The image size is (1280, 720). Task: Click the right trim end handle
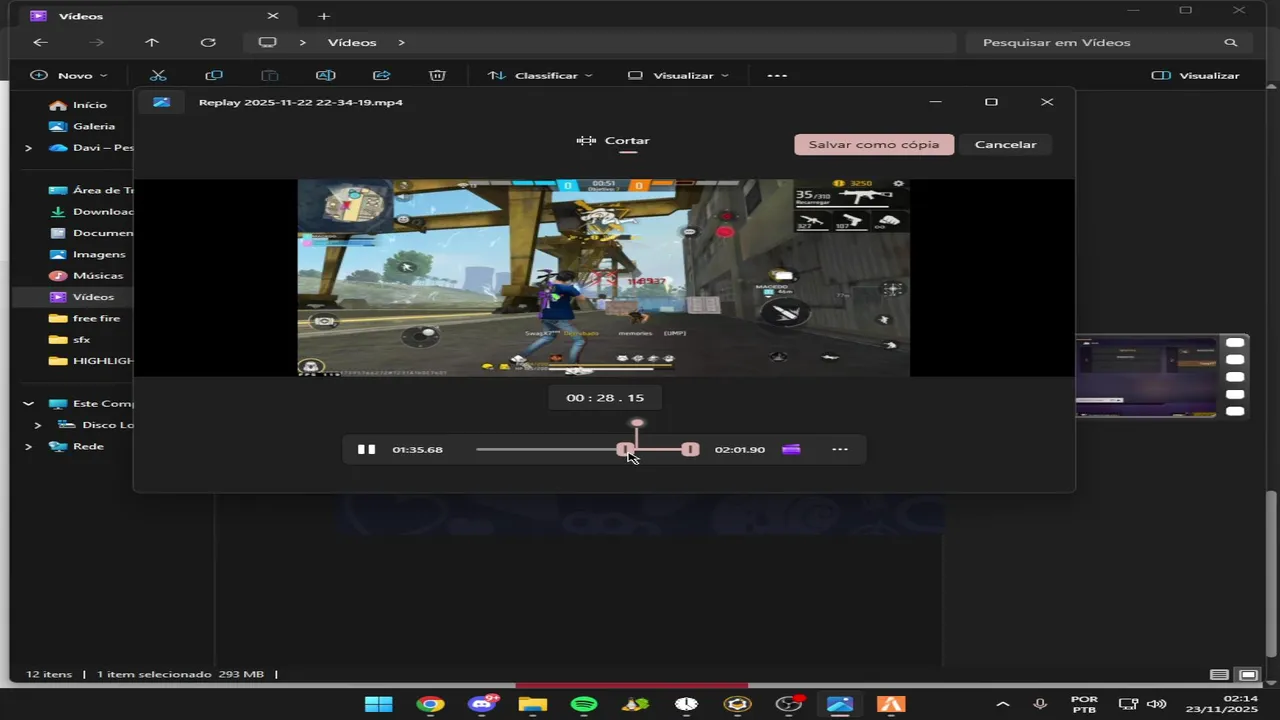pyautogui.click(x=690, y=449)
